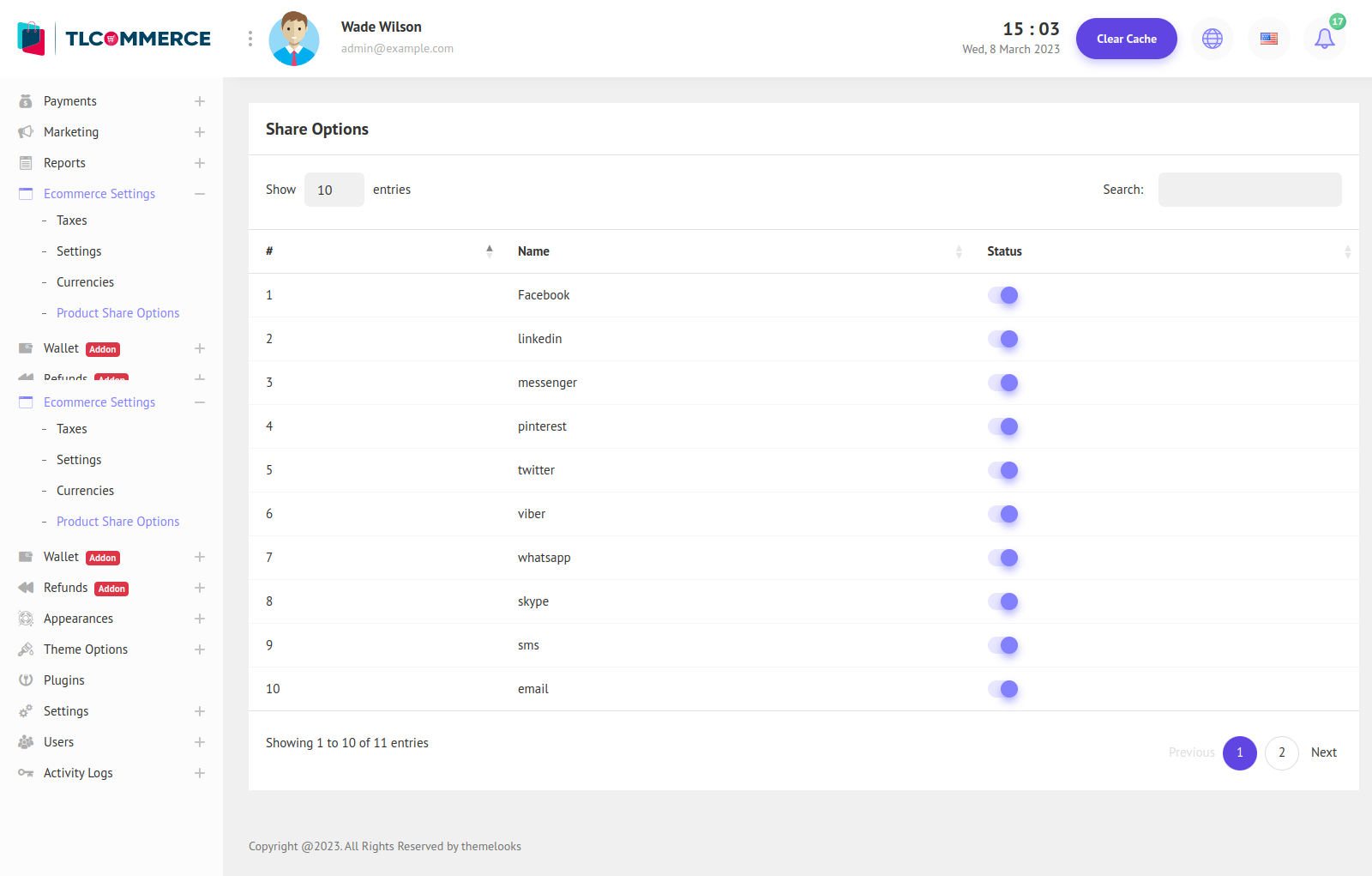Toggle the email share option
Screen dimensions: 1372x876
click(1002, 689)
